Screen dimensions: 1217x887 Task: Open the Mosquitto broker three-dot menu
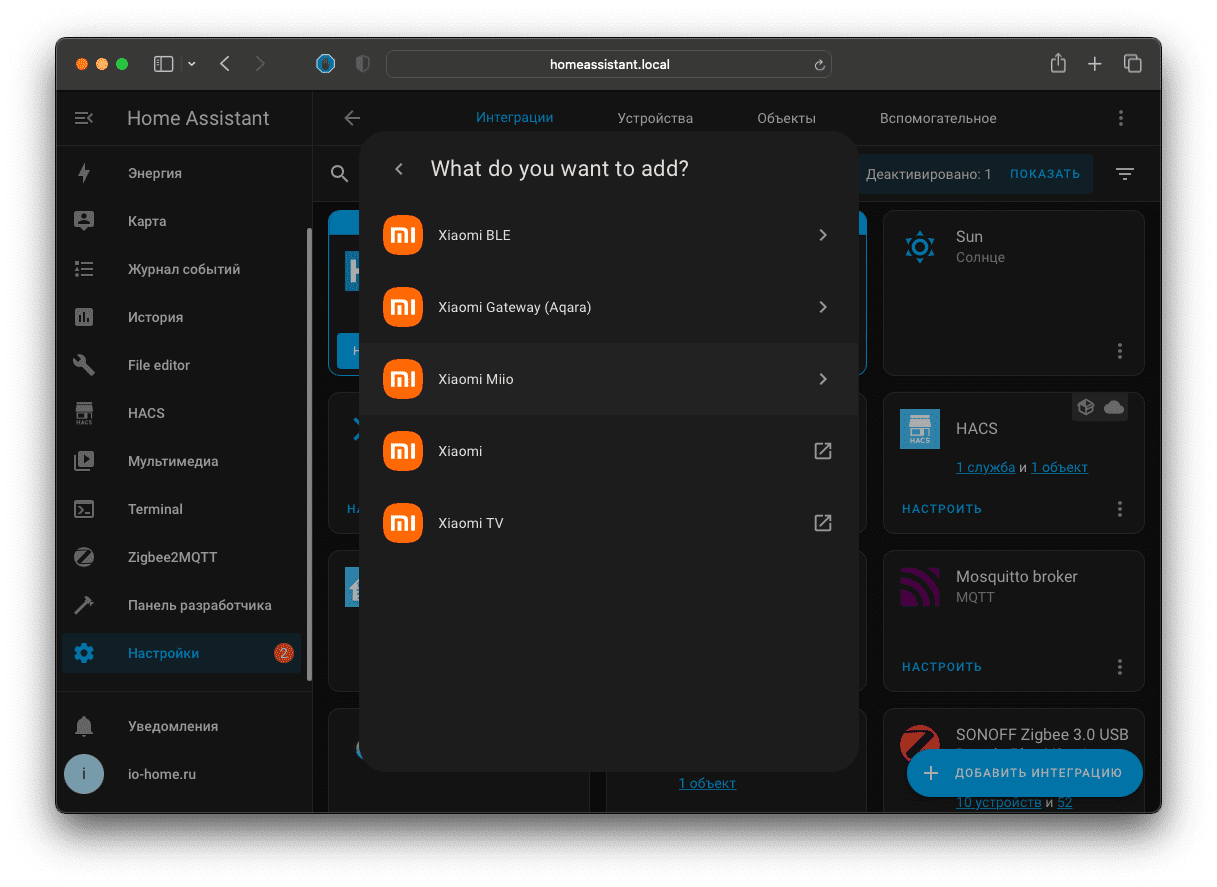1120,667
